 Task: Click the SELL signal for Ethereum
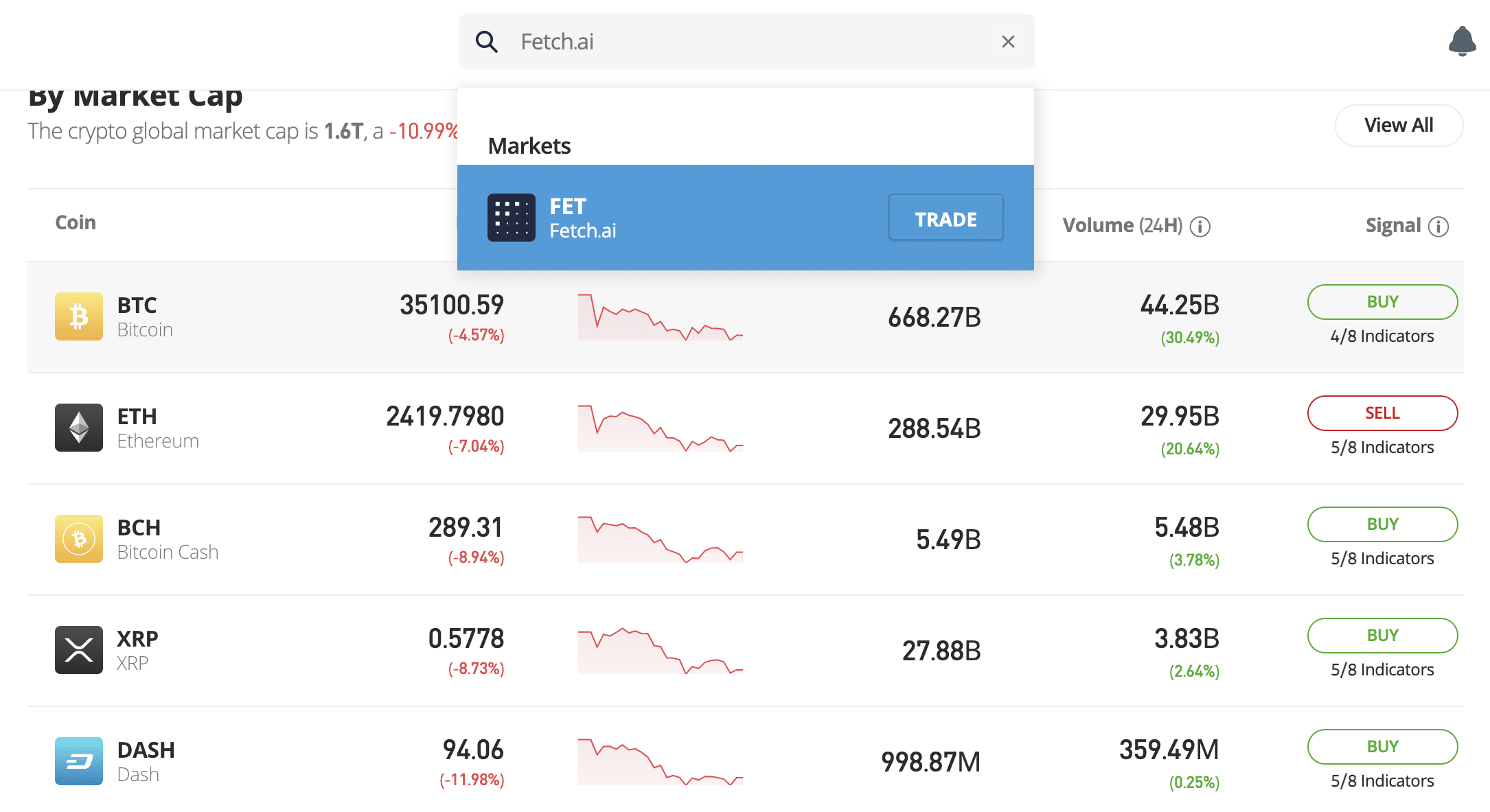pos(1382,413)
